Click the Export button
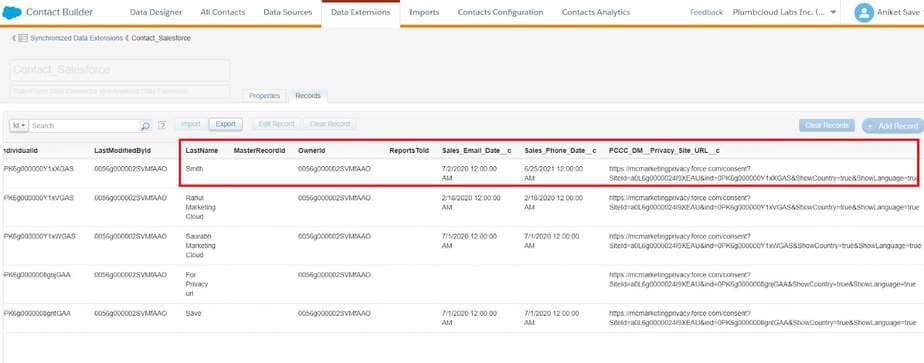This screenshot has width=924, height=363. [x=225, y=124]
